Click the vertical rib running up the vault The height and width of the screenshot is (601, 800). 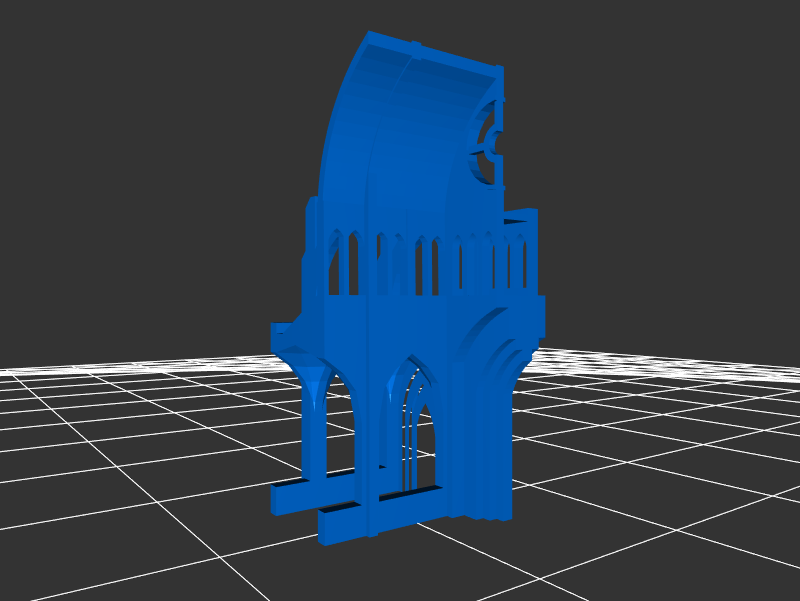(370, 200)
